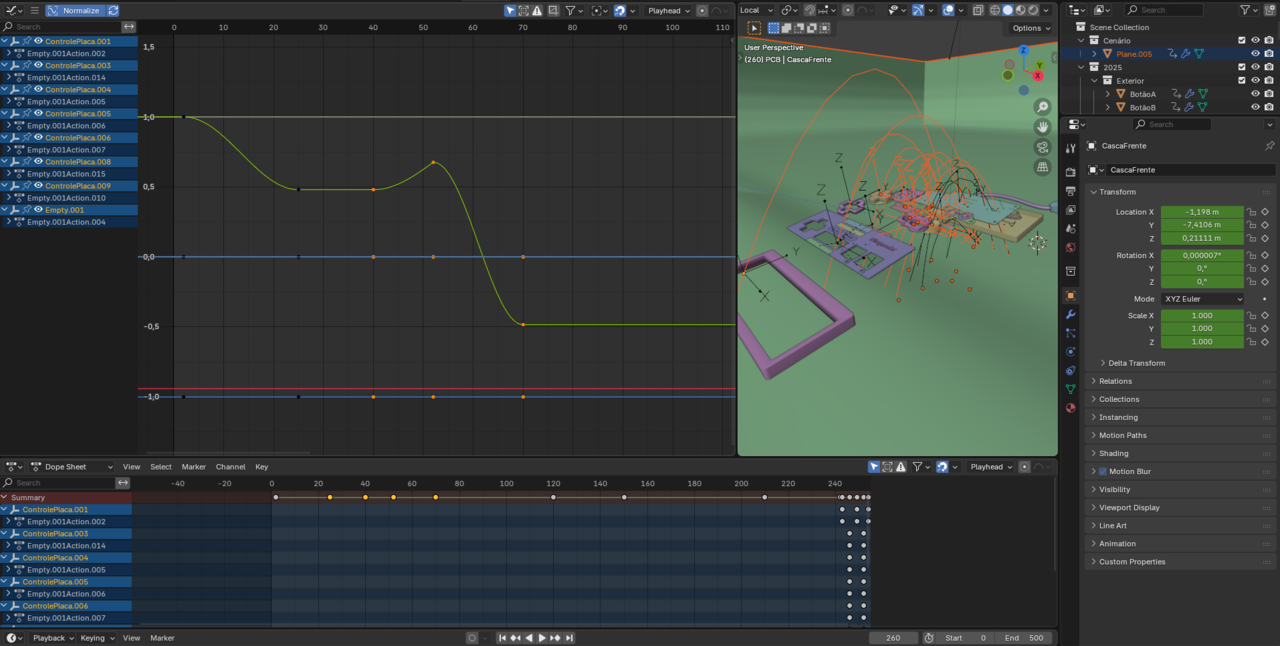This screenshot has width=1280, height=646.
Task: Switch perspective/orthographic with grid gizmo
Action: pyautogui.click(x=1042, y=168)
